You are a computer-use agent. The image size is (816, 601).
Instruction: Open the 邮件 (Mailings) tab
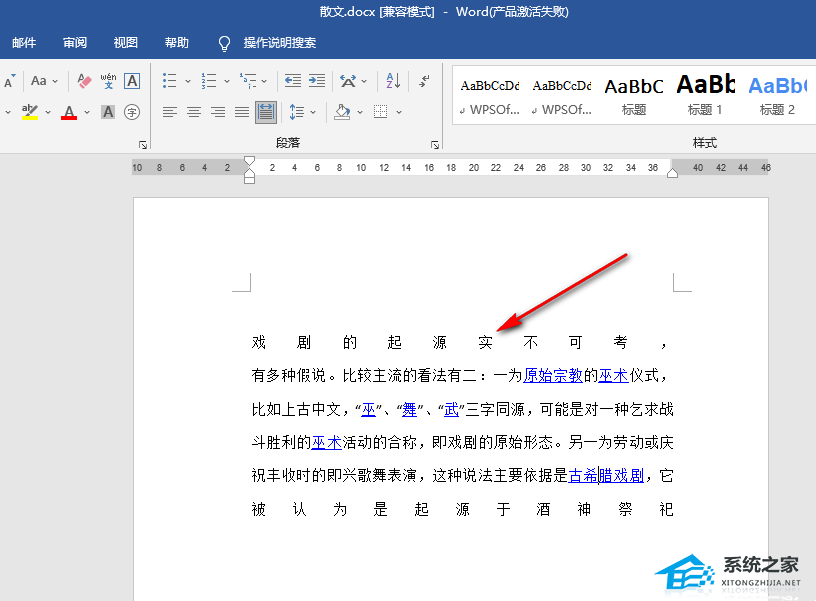click(24, 43)
